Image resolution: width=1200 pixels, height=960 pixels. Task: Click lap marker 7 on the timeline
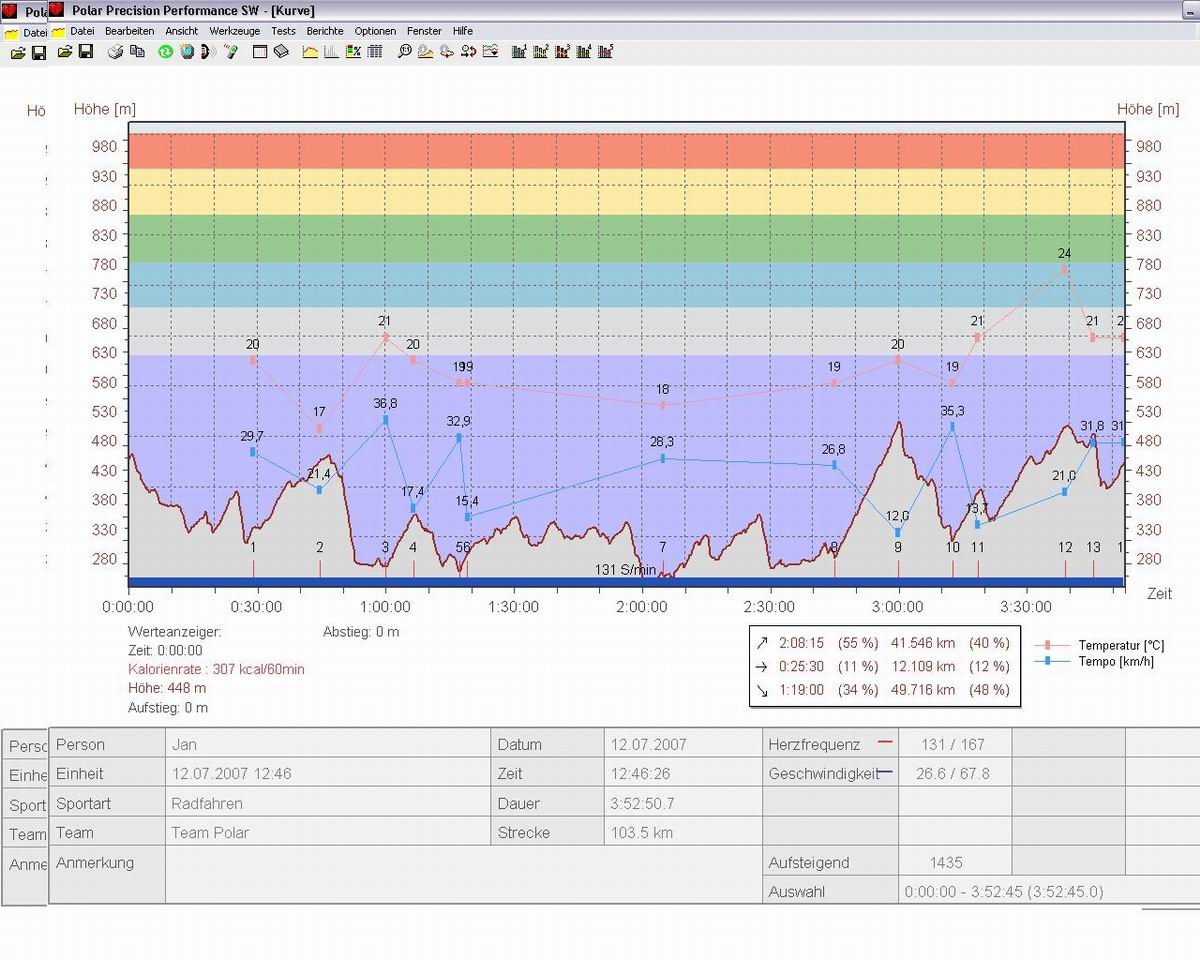tap(662, 548)
